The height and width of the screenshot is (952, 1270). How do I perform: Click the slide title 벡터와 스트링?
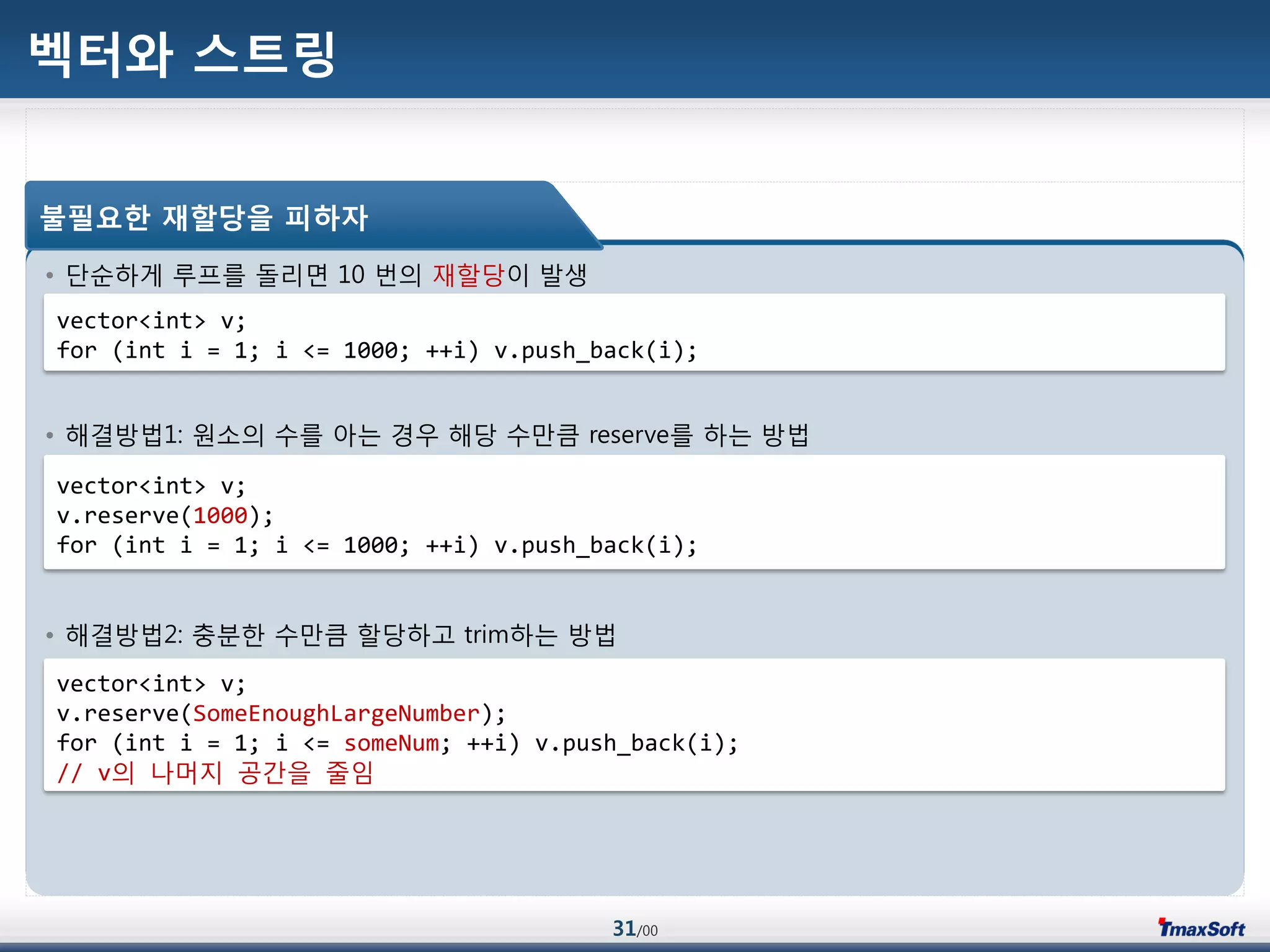click(x=182, y=55)
